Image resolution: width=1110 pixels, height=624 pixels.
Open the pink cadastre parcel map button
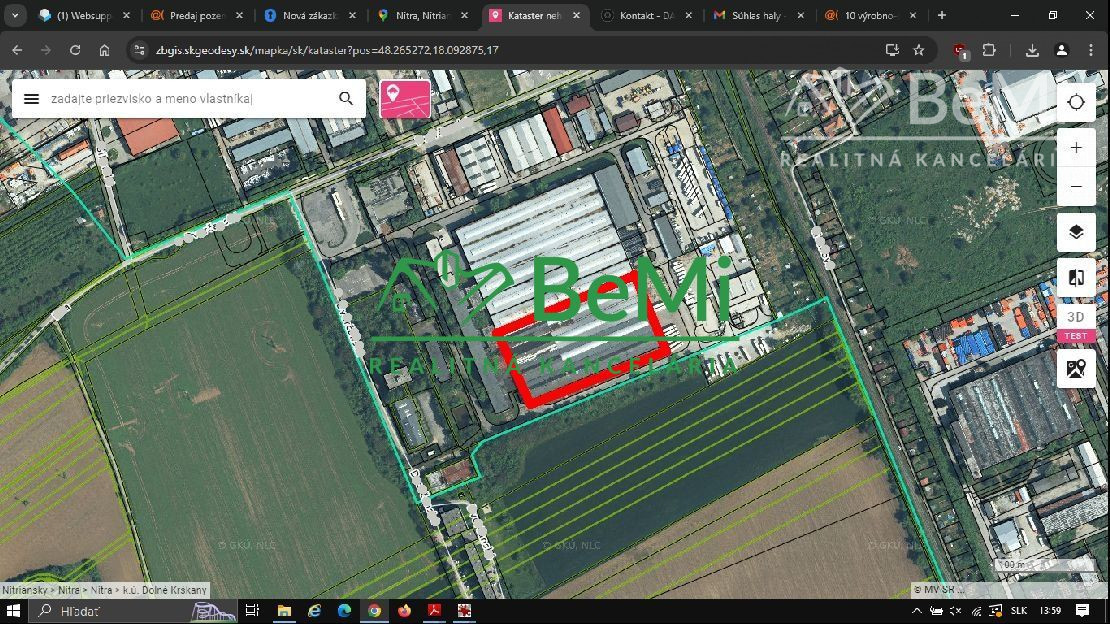pos(405,98)
